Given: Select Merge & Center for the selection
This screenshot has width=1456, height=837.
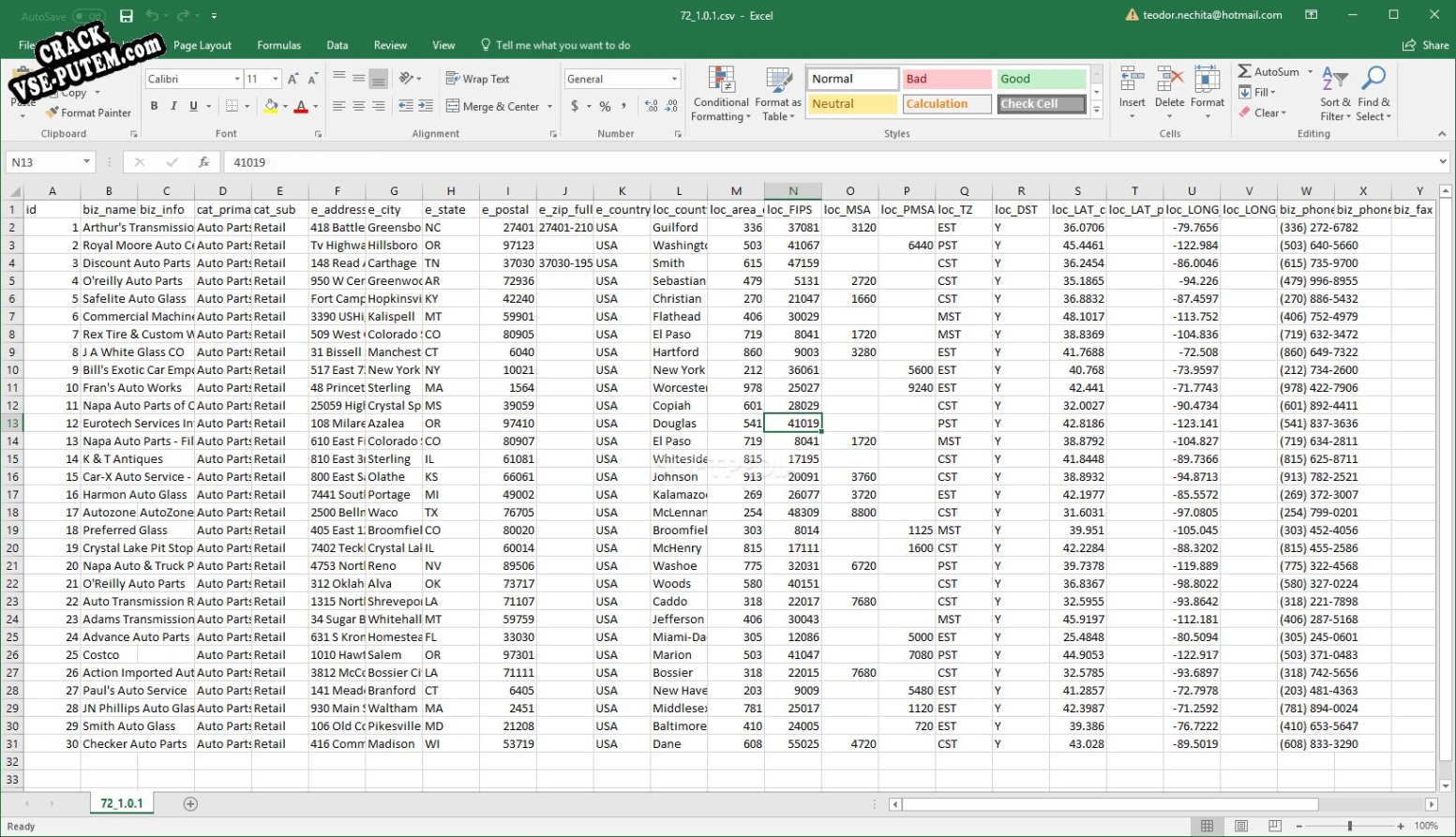Looking at the screenshot, I should [x=492, y=106].
